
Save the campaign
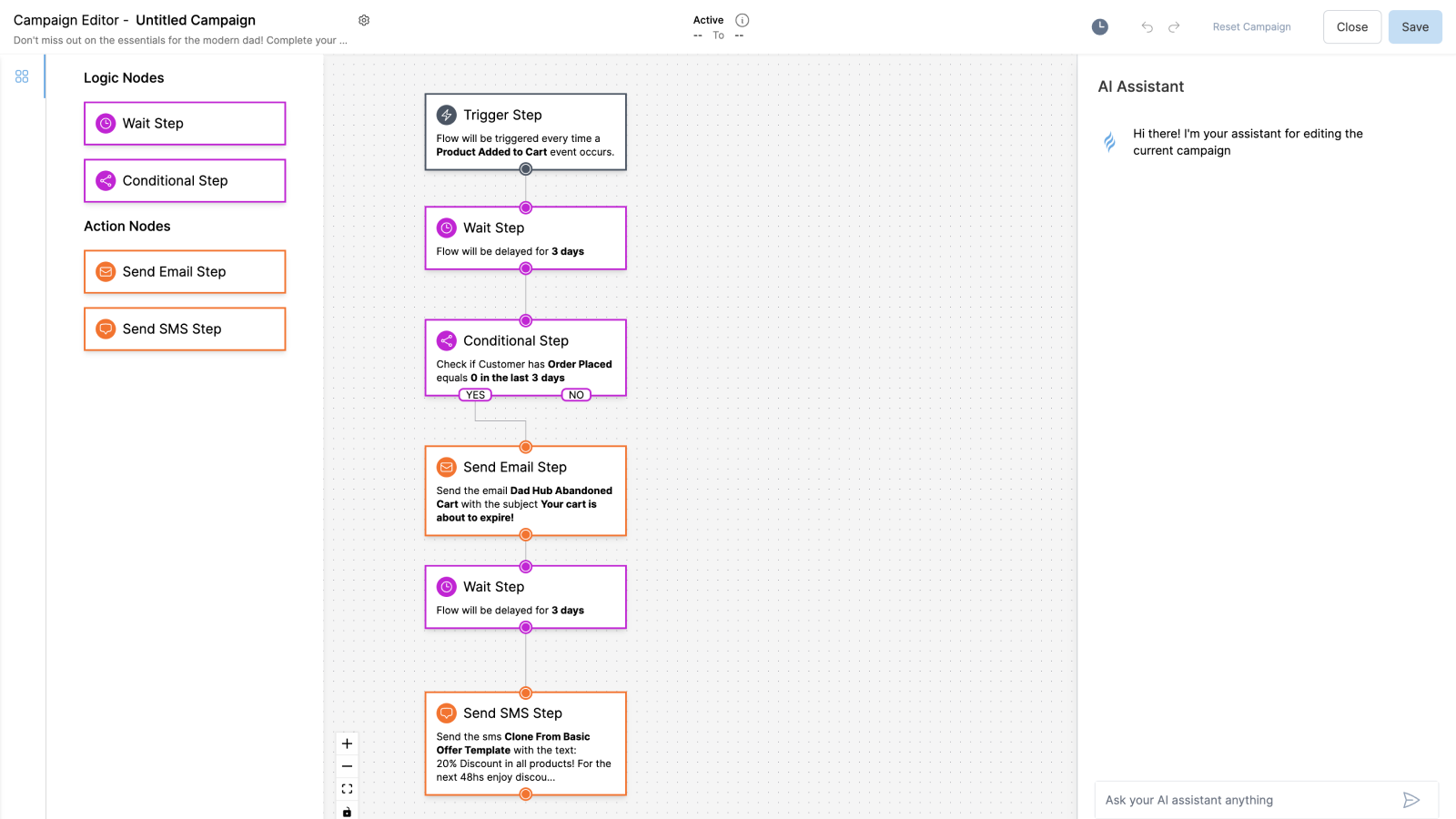coord(1414,26)
